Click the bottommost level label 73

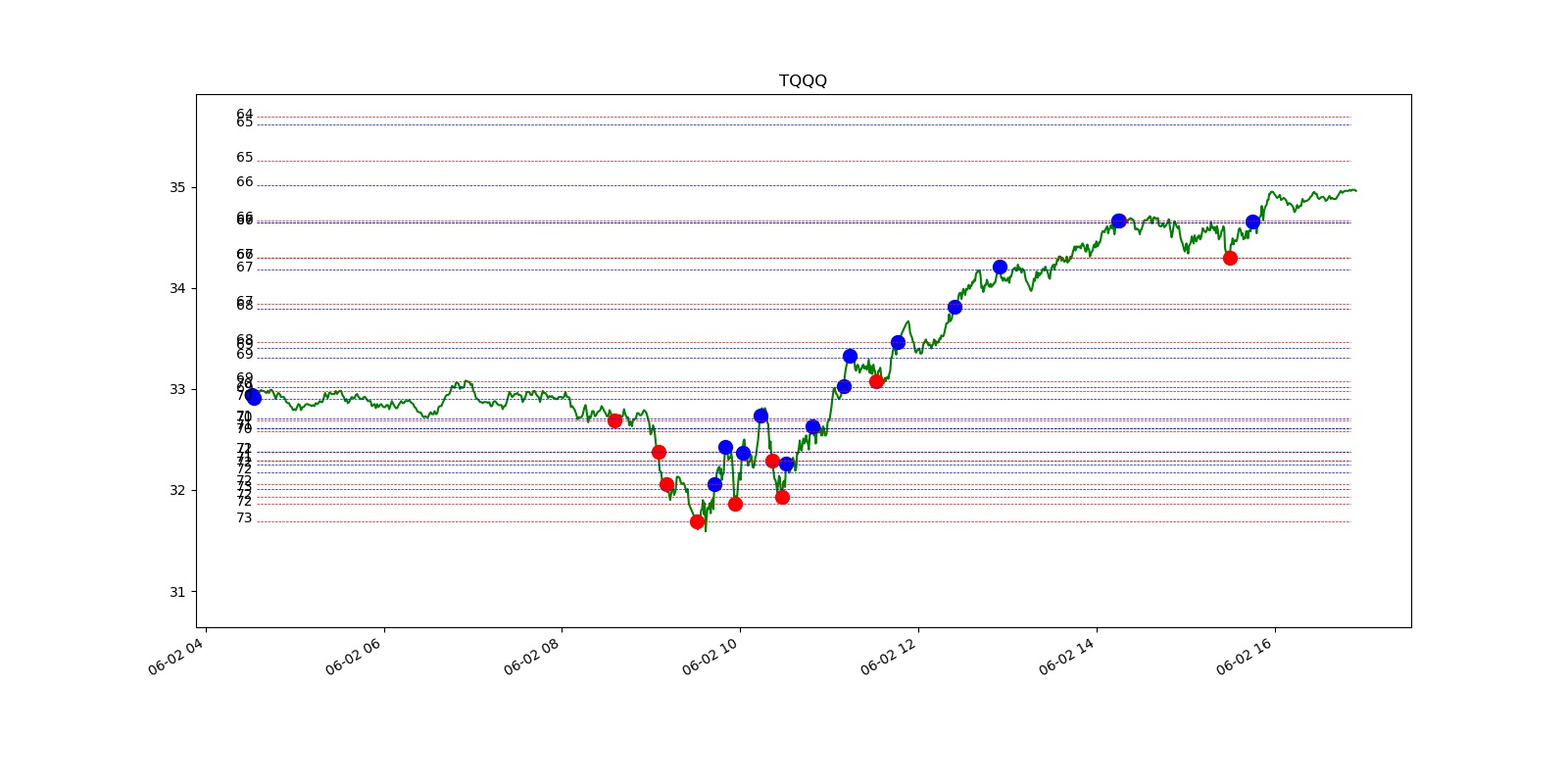pos(244,517)
